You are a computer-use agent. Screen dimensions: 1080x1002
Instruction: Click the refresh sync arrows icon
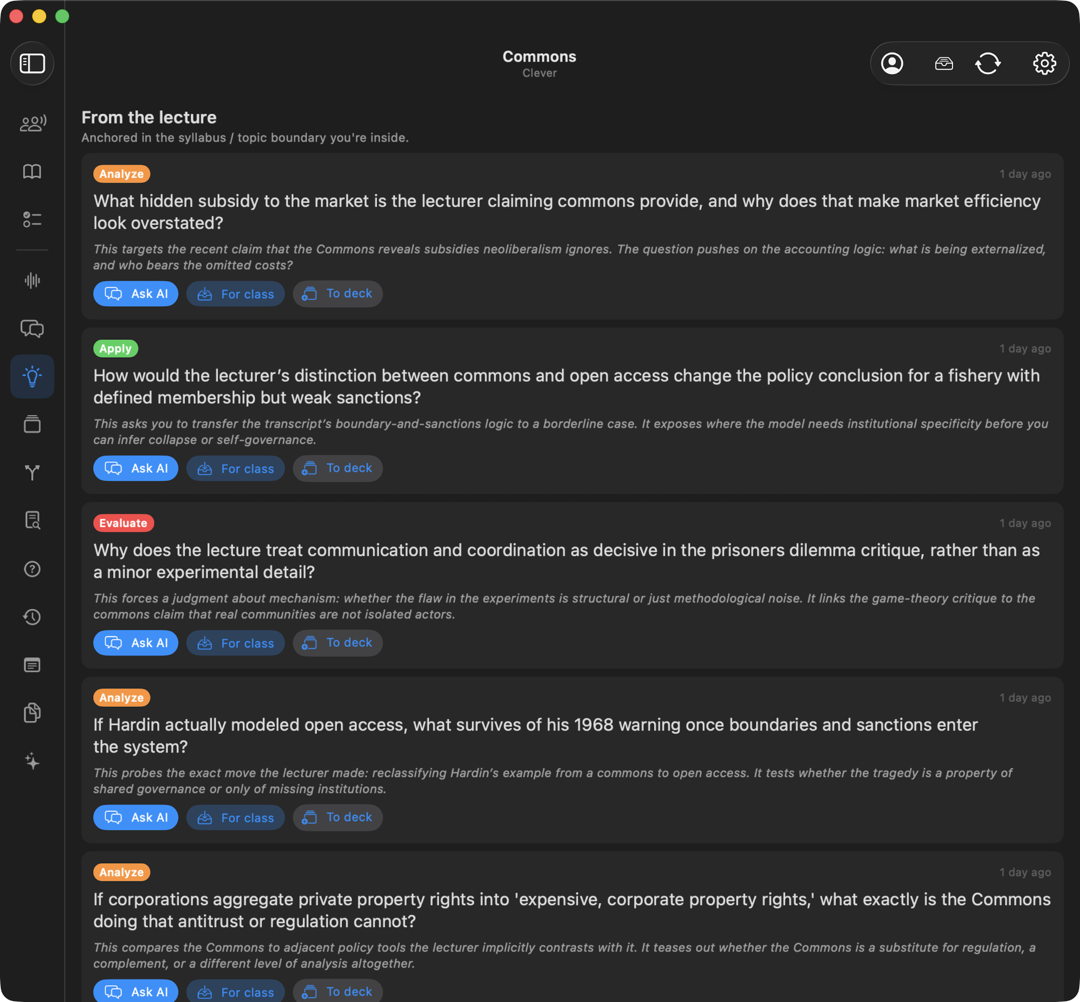(988, 63)
